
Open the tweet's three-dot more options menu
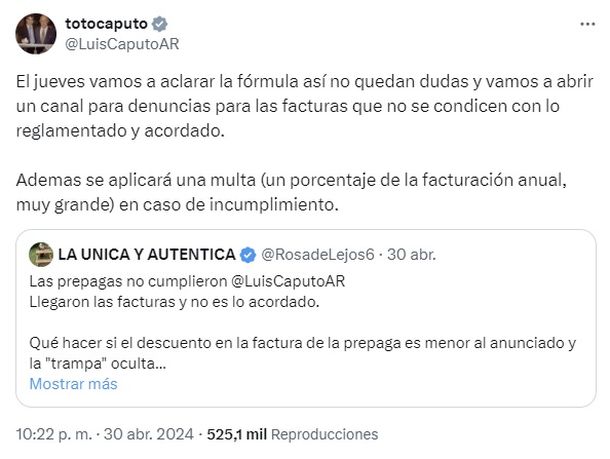[585, 22]
